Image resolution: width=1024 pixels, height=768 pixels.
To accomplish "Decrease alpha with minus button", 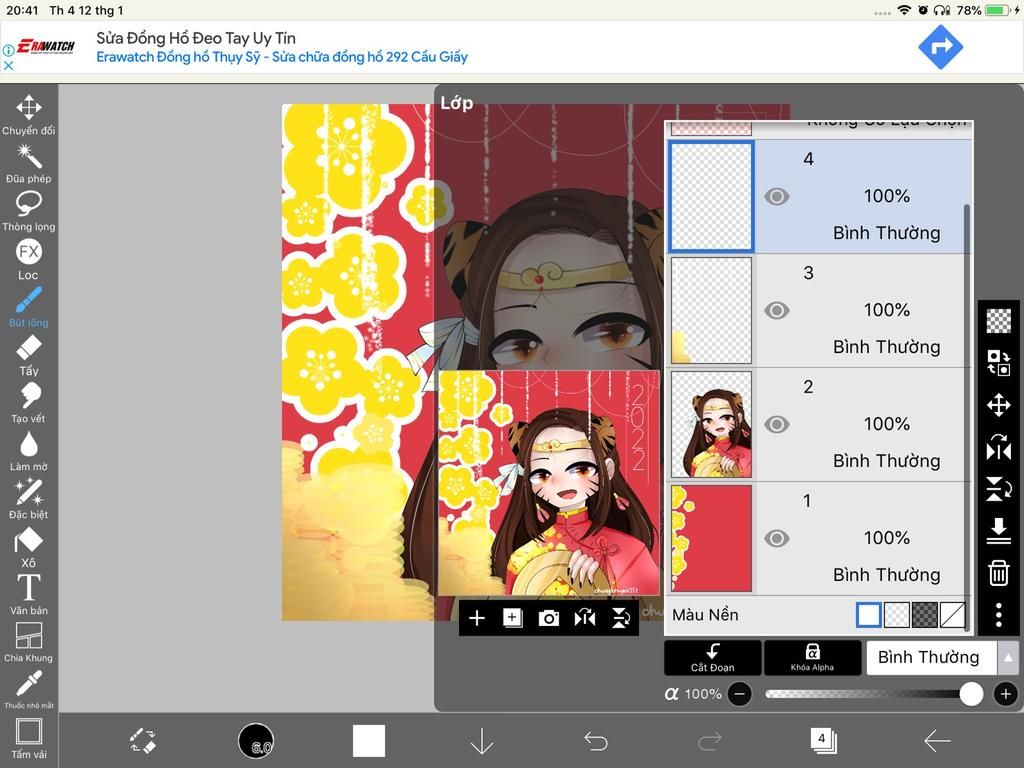I will [739, 694].
